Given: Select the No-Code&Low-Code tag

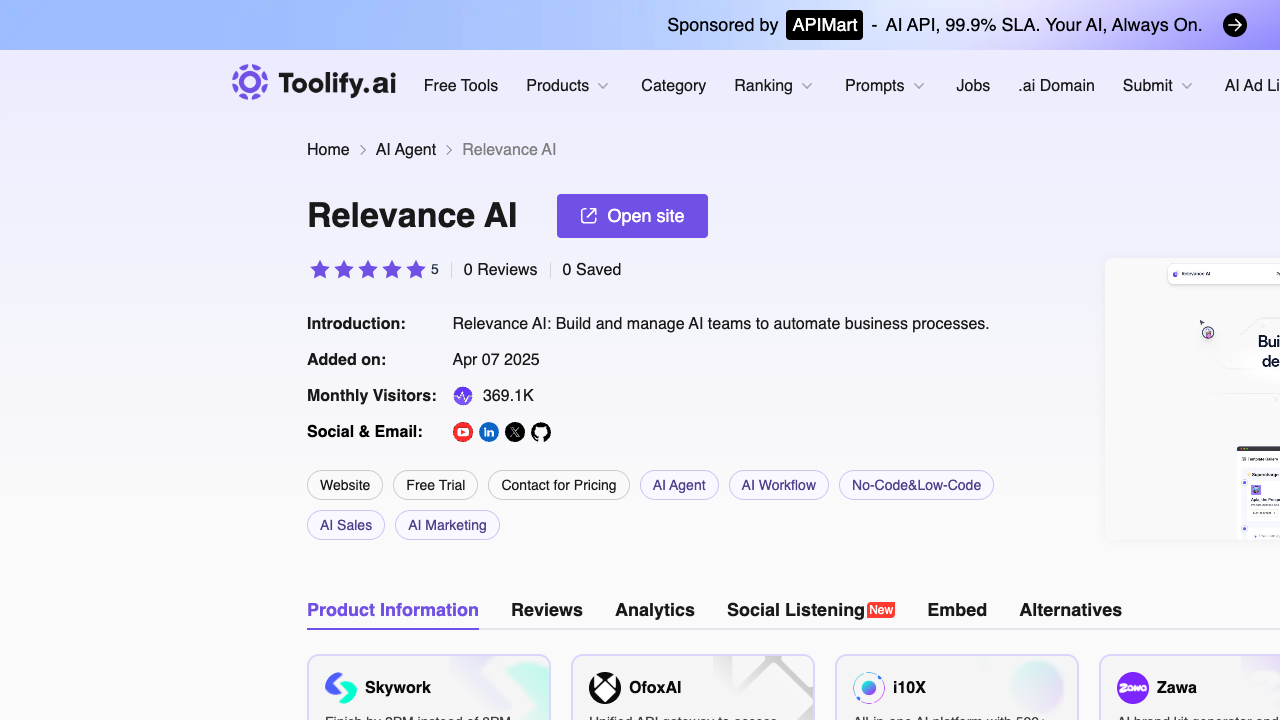Looking at the screenshot, I should [x=916, y=485].
